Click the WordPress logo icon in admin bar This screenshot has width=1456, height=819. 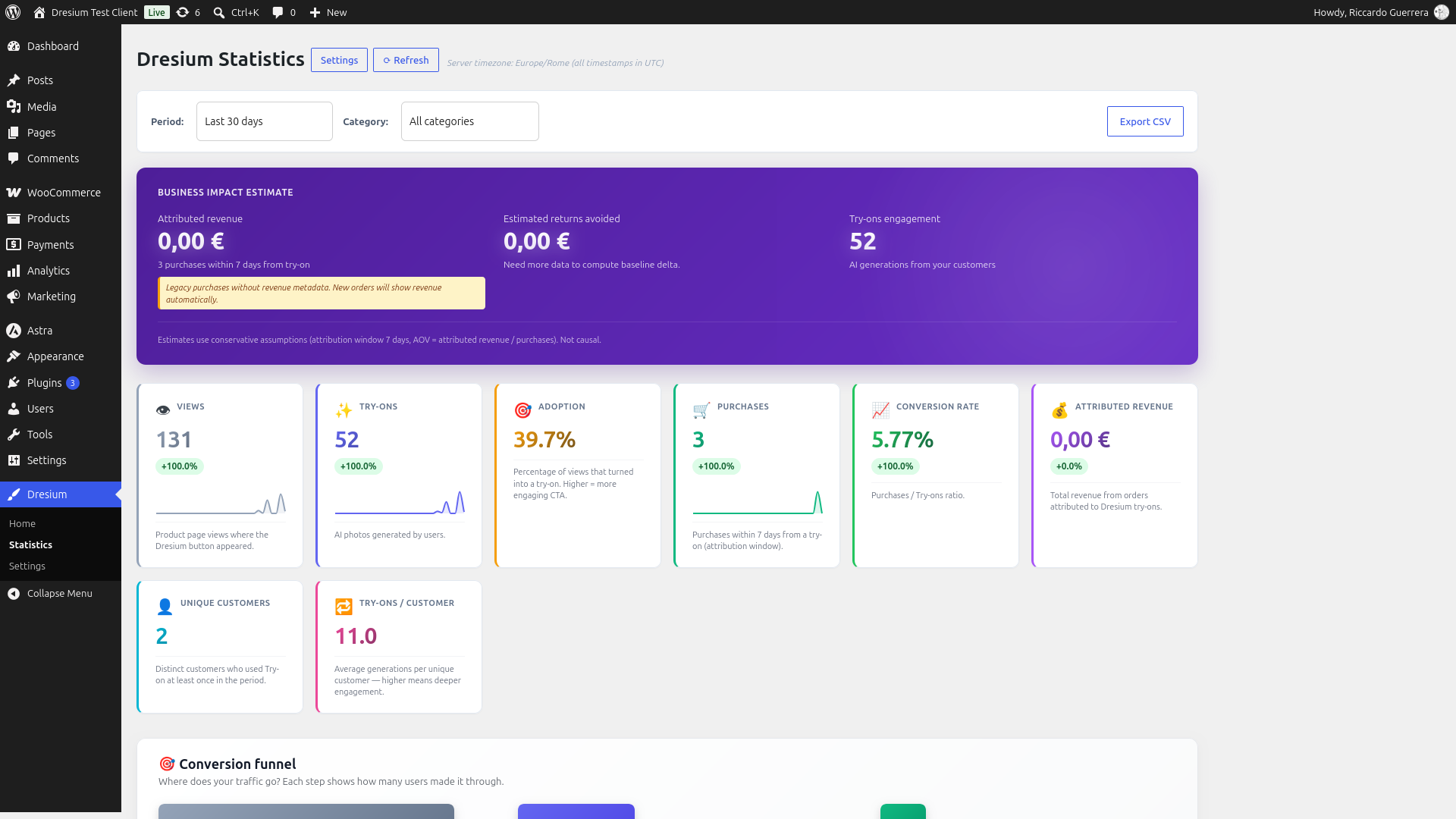click(13, 12)
